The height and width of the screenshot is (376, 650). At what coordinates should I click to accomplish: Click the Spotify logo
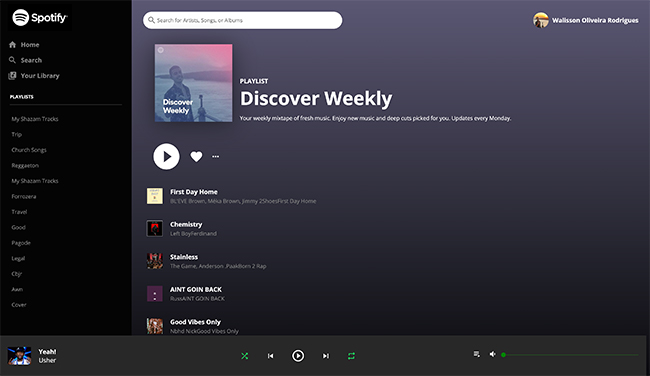[39, 17]
